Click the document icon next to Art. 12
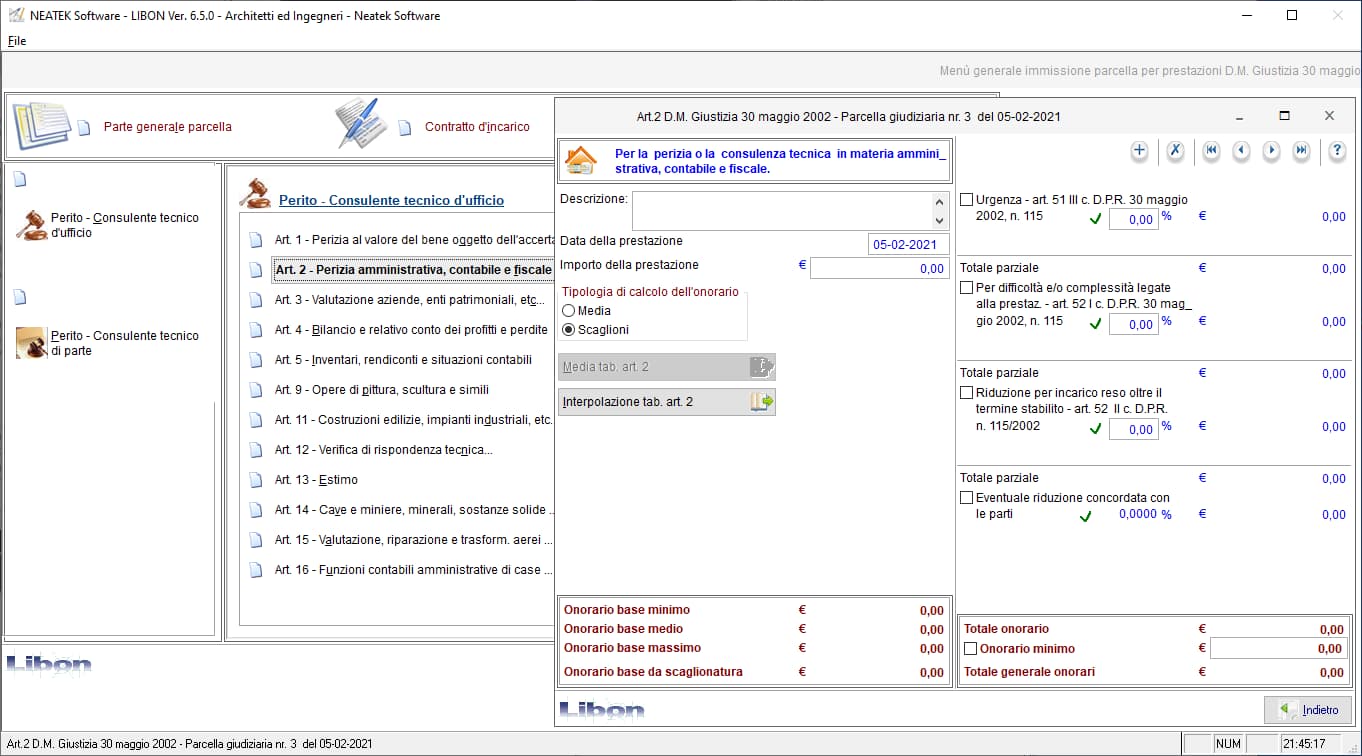This screenshot has height=756, width=1362. pyautogui.click(x=256, y=450)
